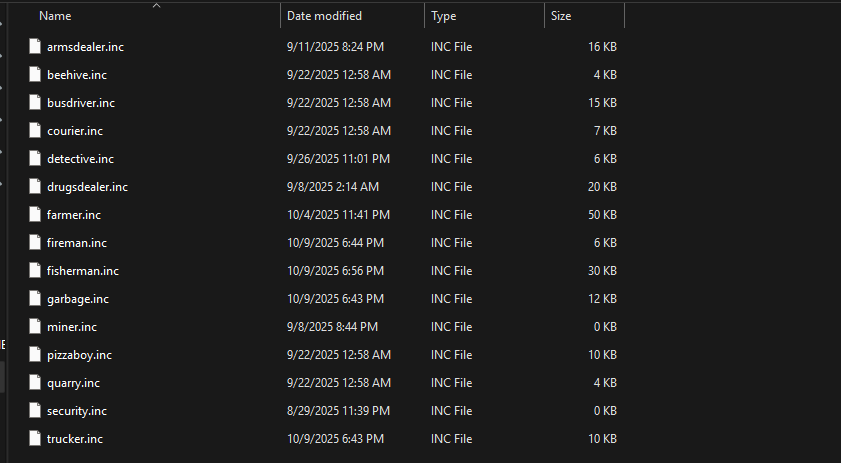Click the 9/11/2025 8:24 PM date
This screenshot has width=841, height=463.
pyautogui.click(x=335, y=47)
